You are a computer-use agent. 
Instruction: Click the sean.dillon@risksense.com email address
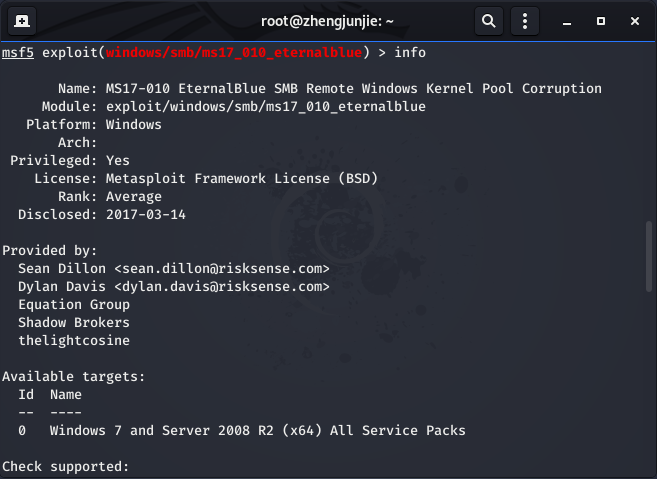point(222,269)
